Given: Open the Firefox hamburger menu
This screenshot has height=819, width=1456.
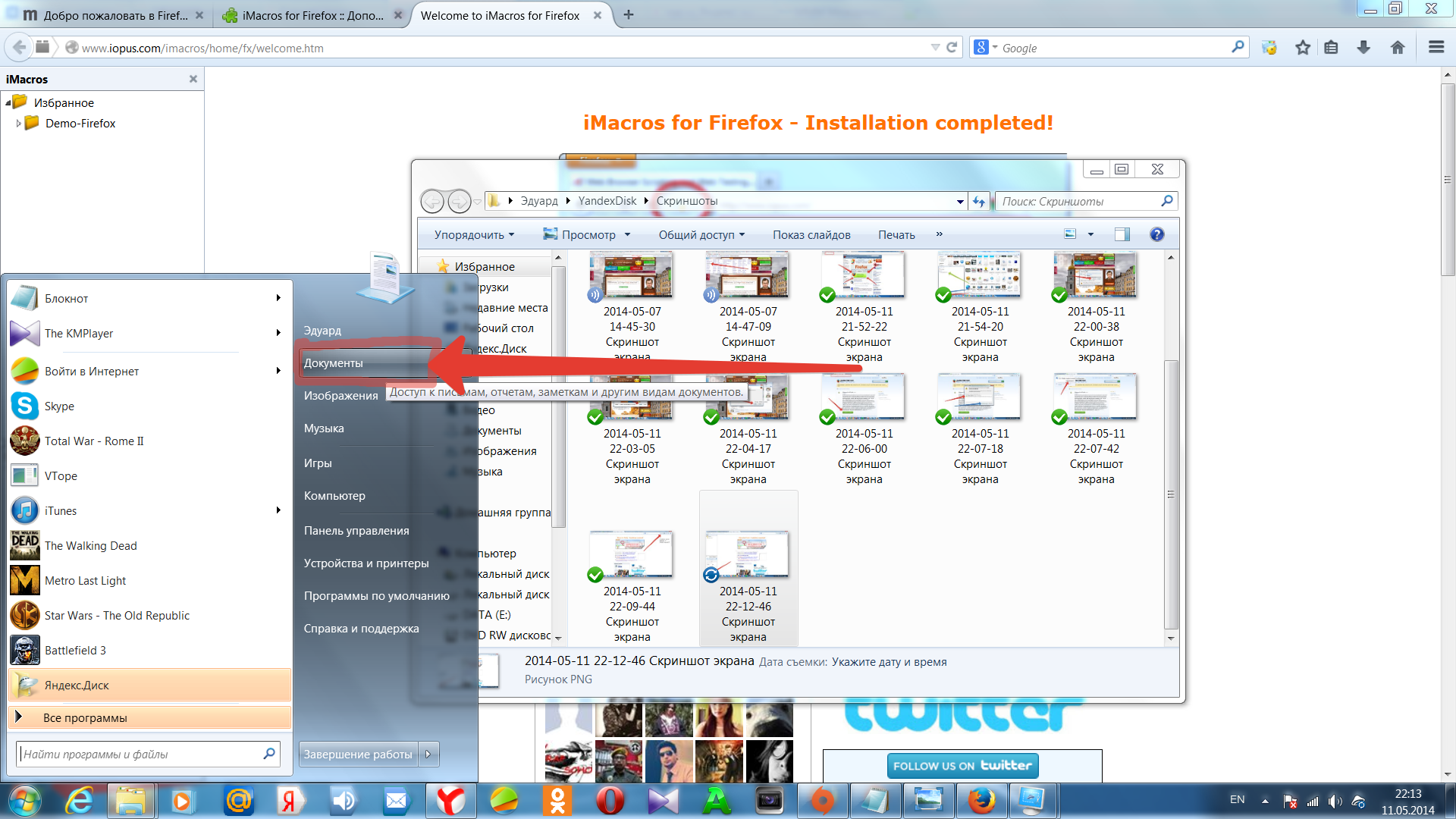Looking at the screenshot, I should click(x=1436, y=47).
